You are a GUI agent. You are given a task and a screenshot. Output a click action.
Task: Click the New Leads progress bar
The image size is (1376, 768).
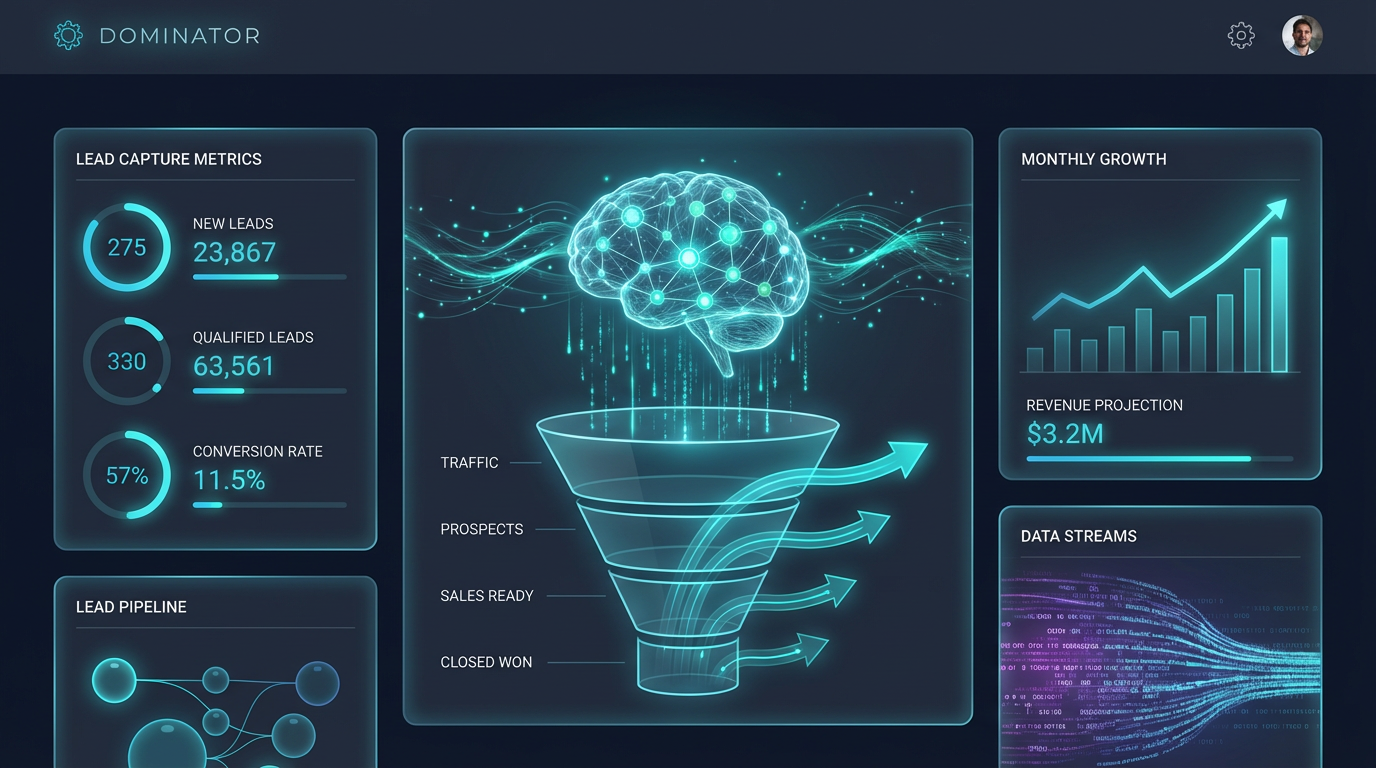(269, 277)
